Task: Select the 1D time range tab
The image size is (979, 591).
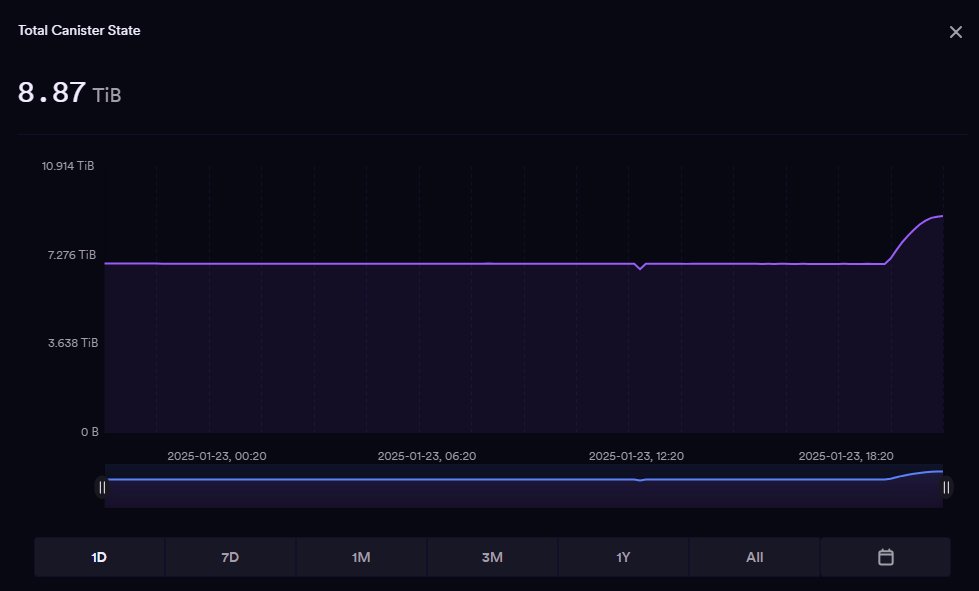Action: tap(99, 557)
